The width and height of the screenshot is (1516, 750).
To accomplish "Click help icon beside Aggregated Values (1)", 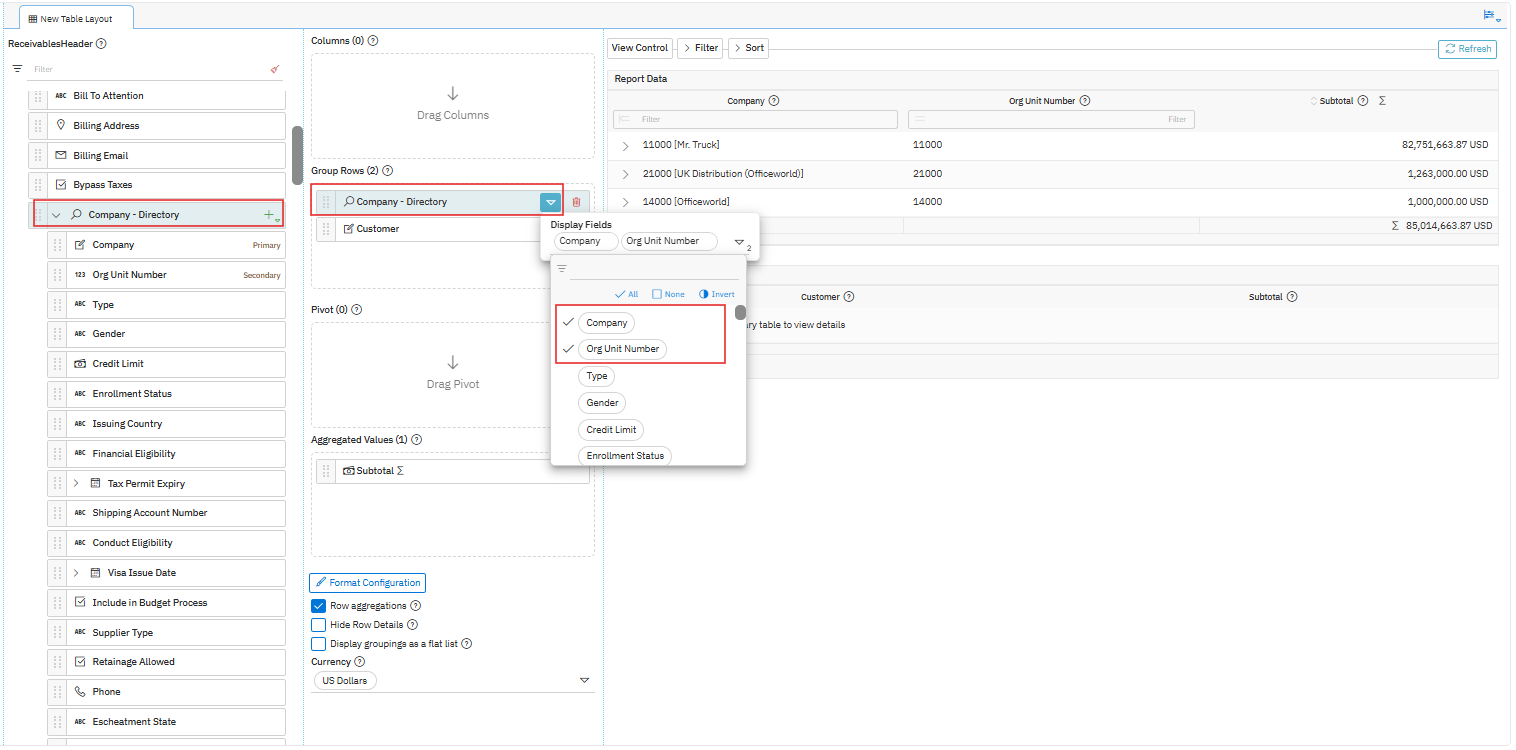I will pos(417,440).
